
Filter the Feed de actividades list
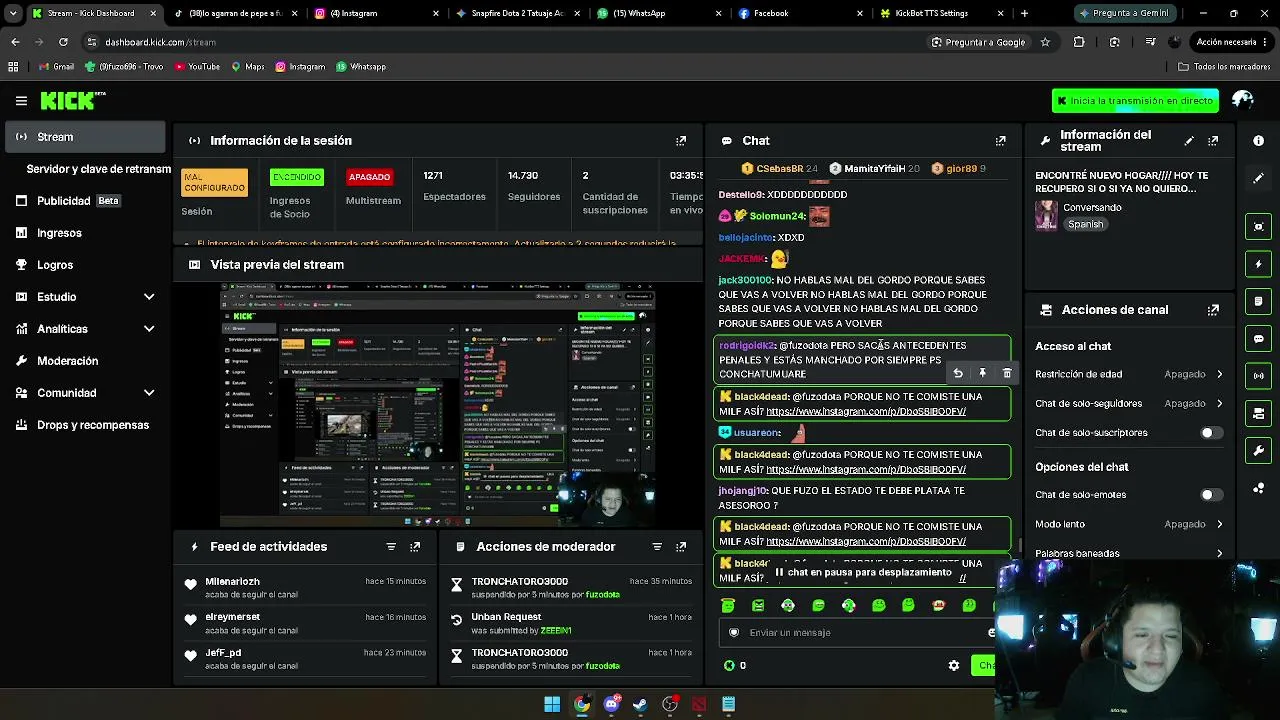tap(391, 547)
